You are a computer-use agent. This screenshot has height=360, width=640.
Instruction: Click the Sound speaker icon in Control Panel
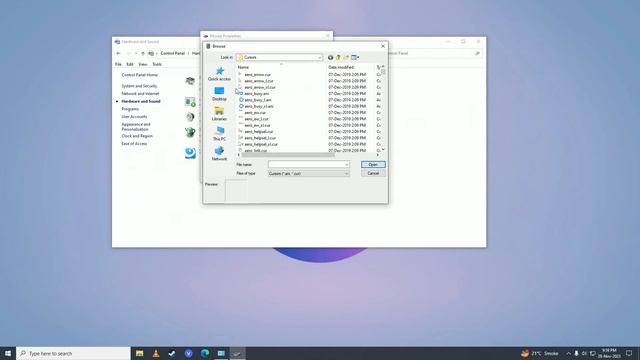(190, 117)
